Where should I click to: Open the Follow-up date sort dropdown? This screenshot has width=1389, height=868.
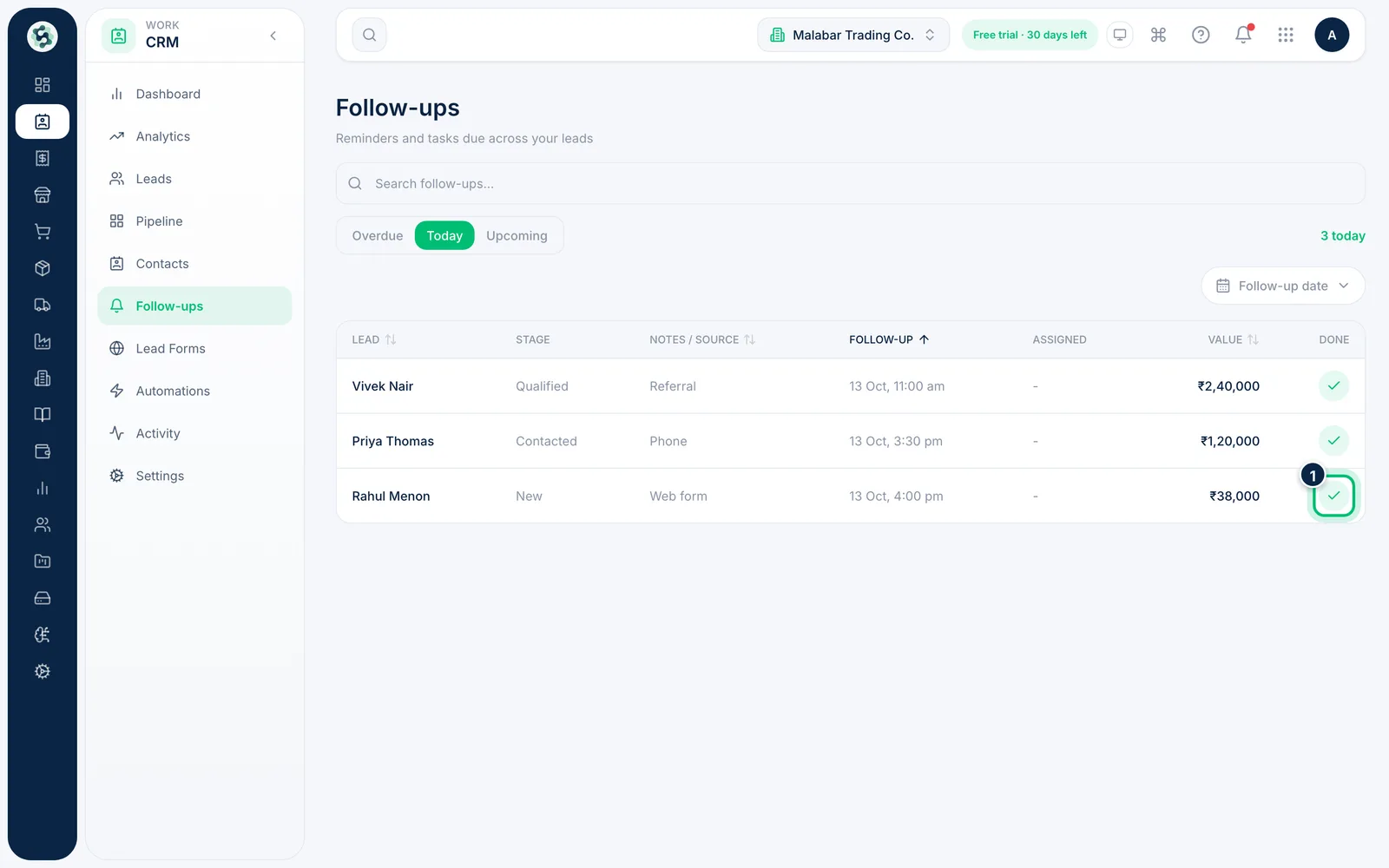pos(1283,286)
